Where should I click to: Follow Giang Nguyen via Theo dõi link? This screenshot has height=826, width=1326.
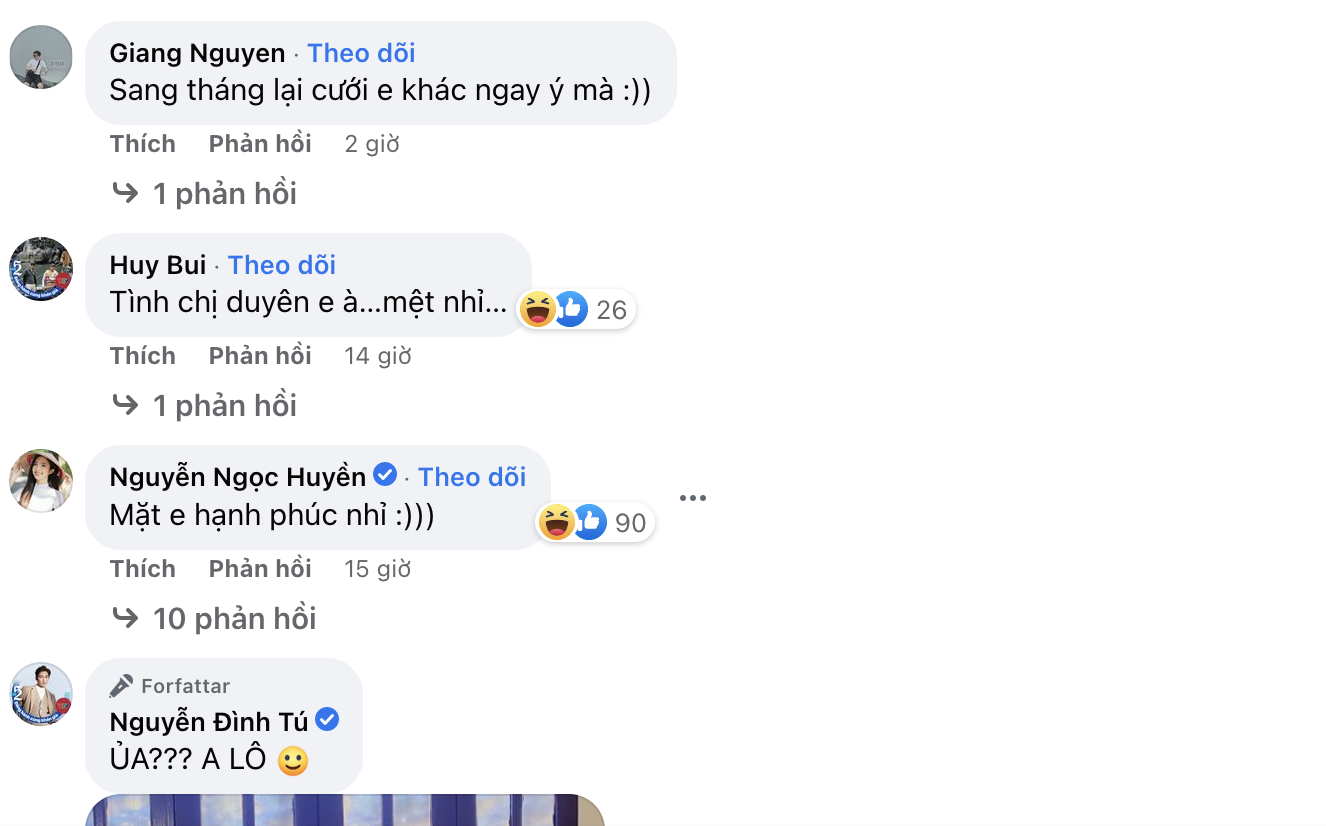pos(361,53)
